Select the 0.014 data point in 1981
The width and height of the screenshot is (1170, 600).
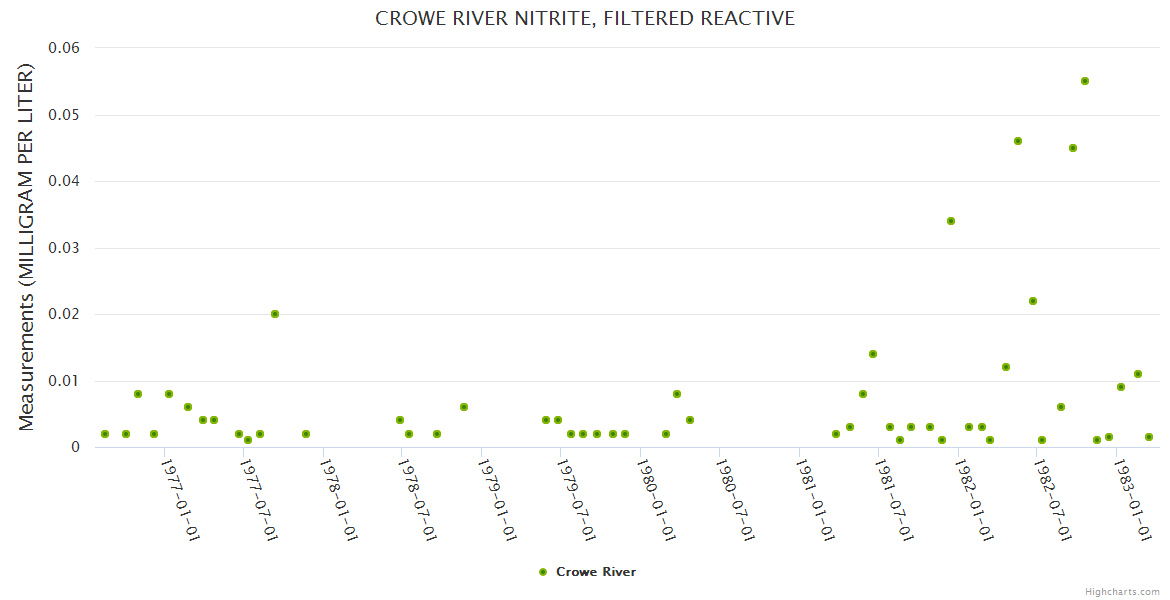(x=873, y=354)
